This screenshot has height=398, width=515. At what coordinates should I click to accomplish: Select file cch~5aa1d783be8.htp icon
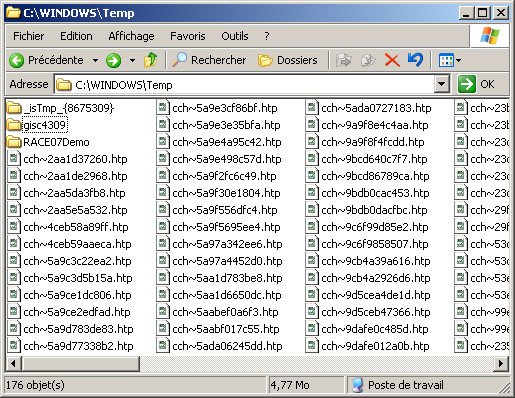click(163, 278)
